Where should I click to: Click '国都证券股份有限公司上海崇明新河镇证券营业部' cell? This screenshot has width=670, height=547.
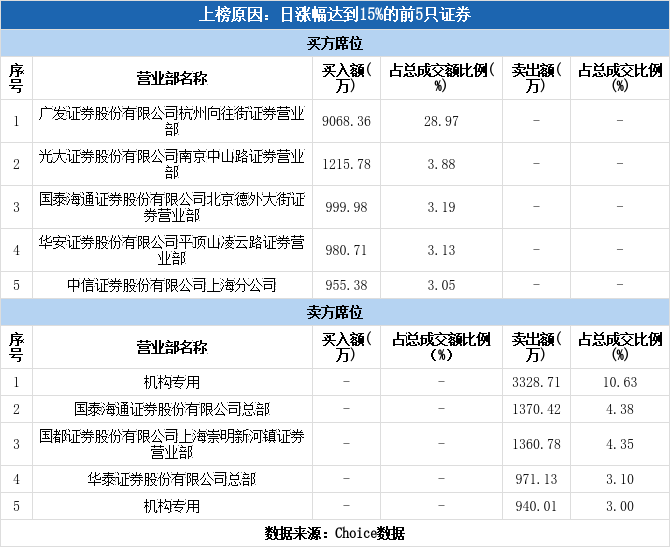pos(172,444)
